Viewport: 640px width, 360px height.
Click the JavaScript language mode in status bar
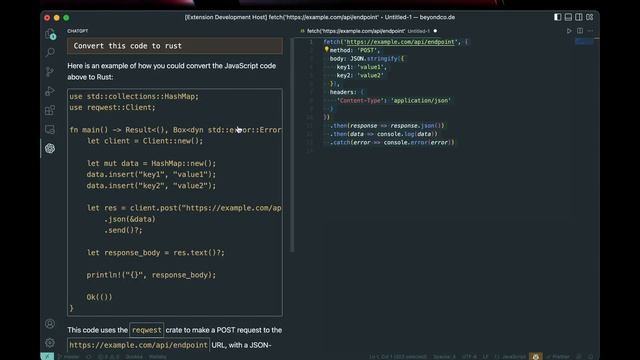click(511, 356)
